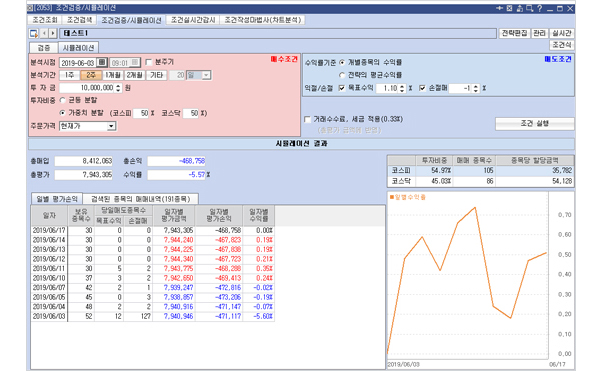Click the 전략편집 button
This screenshot has height=371, width=602.
pyautogui.click(x=514, y=33)
